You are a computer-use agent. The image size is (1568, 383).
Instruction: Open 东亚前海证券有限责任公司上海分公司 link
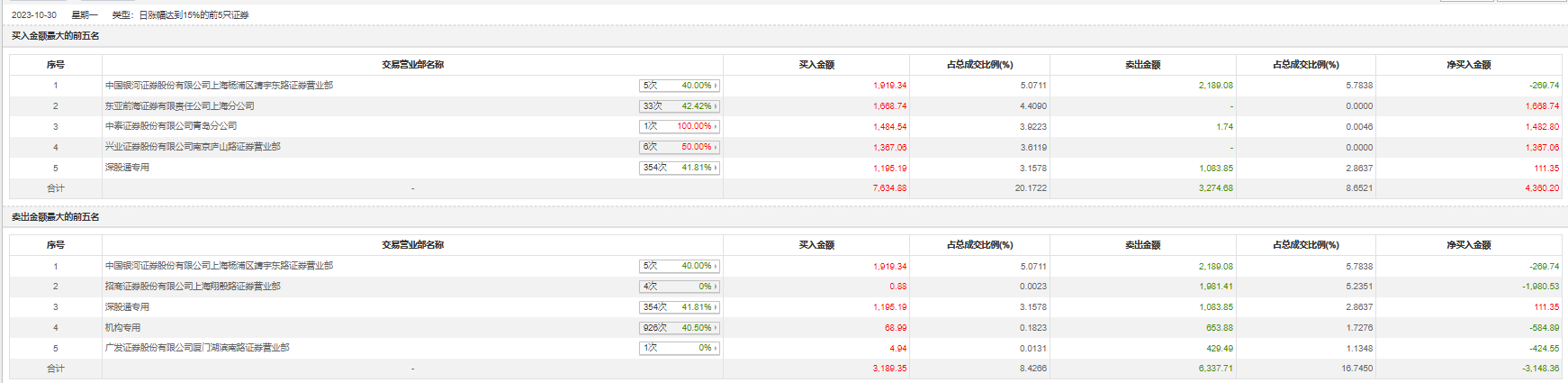(x=179, y=106)
